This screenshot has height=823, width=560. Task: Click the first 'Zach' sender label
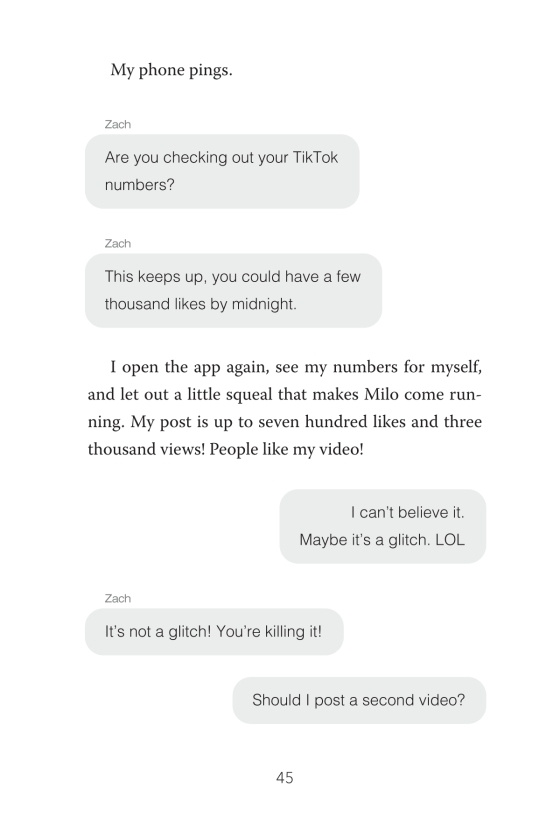118,124
